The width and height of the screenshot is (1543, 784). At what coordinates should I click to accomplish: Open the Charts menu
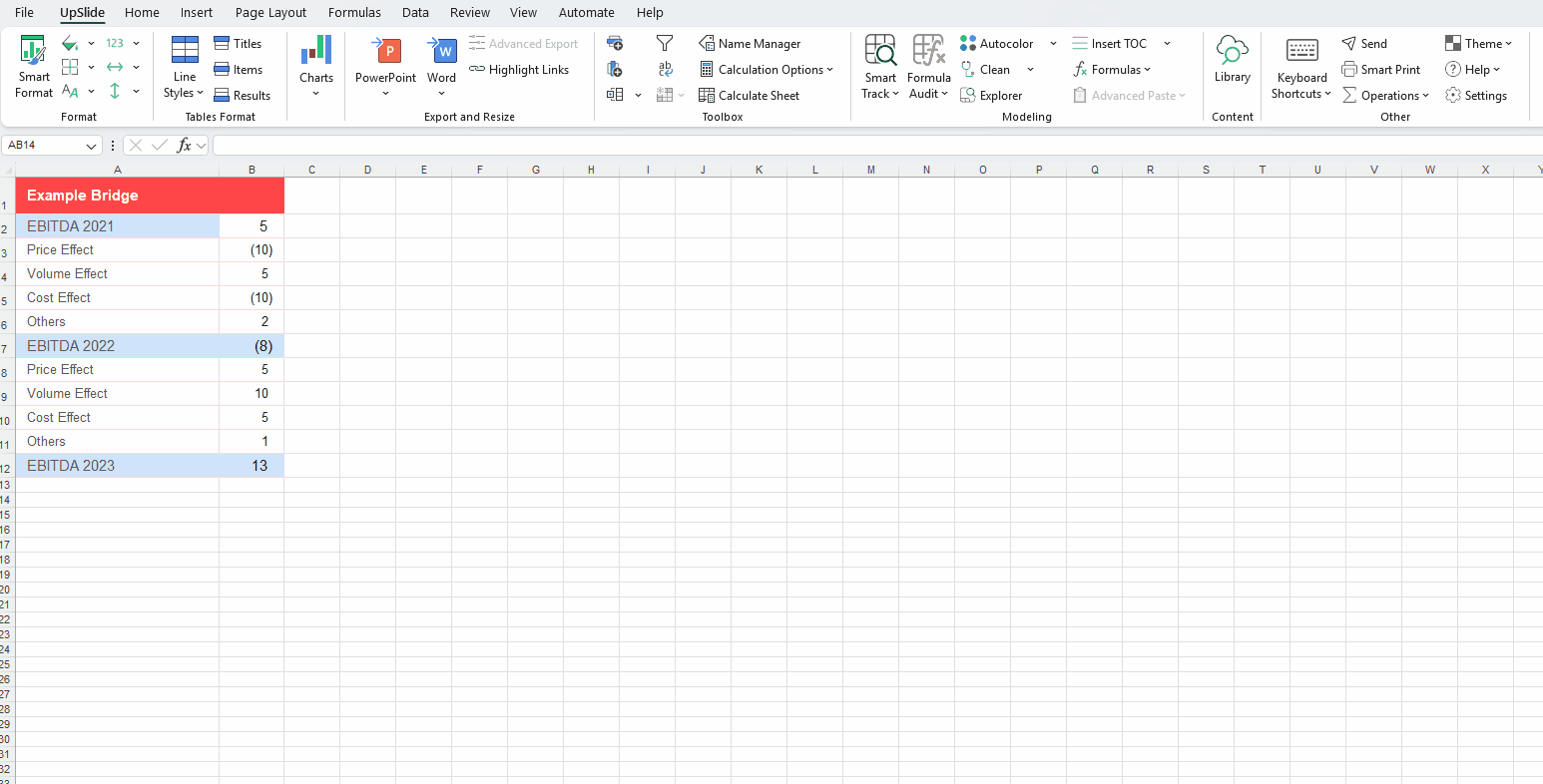click(316, 66)
